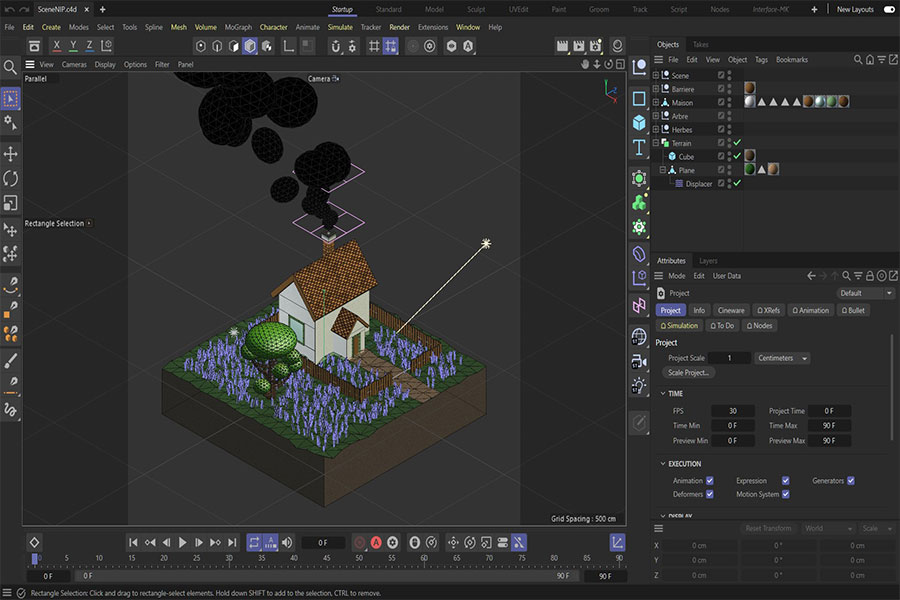Toggle the X axis lock
The width and height of the screenshot is (900, 600).
click(x=56, y=46)
